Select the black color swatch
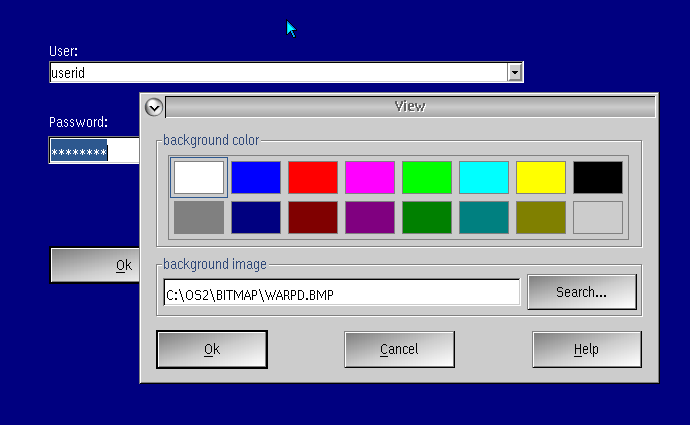This screenshot has width=690, height=425. tap(598, 177)
